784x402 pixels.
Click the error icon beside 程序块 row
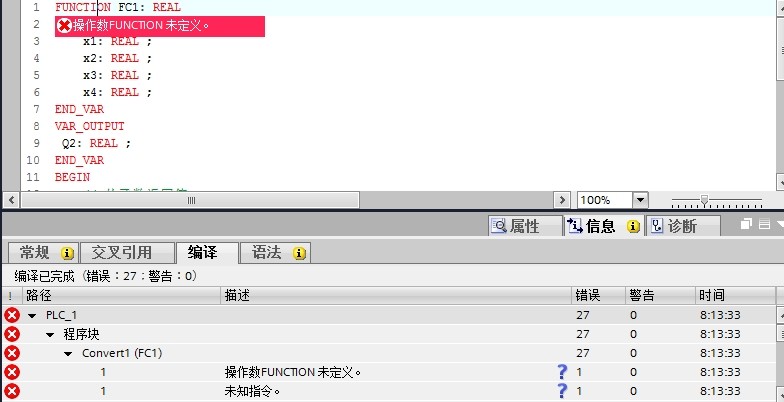12,334
